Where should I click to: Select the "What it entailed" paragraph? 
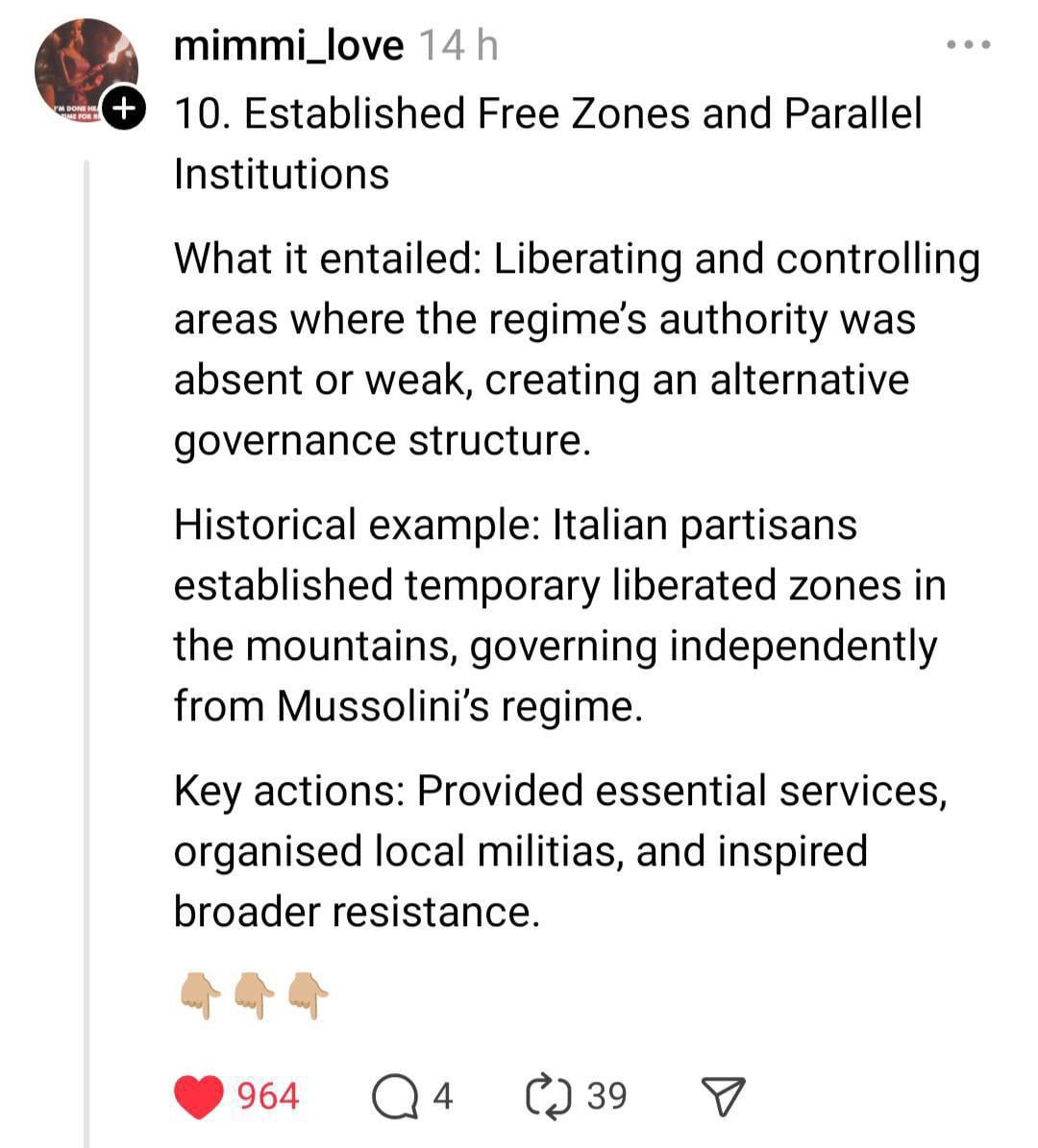point(577,350)
